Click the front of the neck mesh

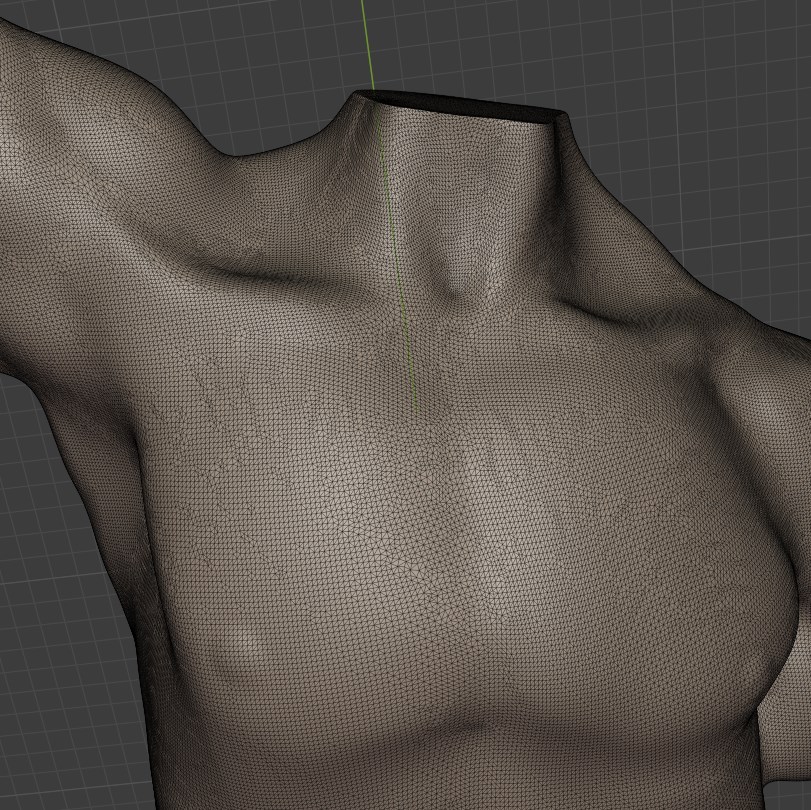point(455,200)
